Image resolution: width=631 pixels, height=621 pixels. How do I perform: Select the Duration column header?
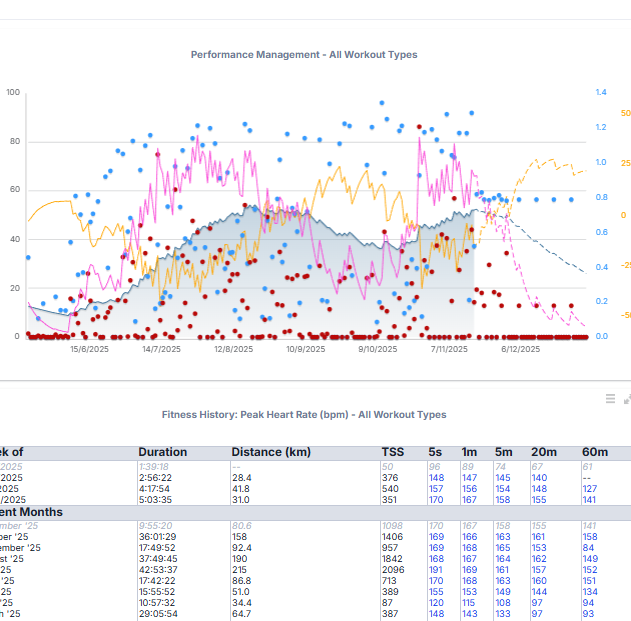[x=163, y=452]
